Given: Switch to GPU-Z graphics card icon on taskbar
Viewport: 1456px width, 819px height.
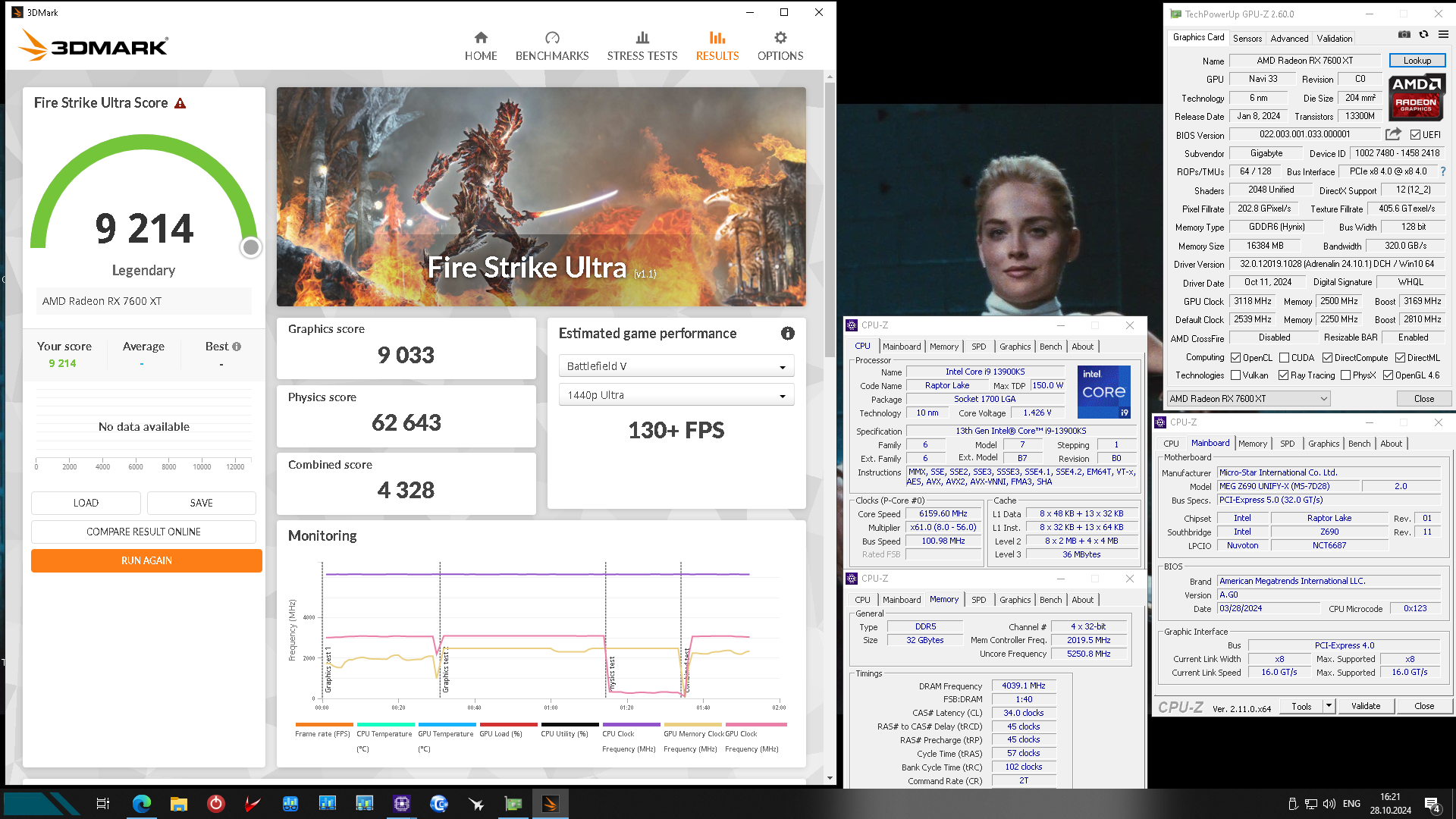Looking at the screenshot, I should [x=513, y=804].
